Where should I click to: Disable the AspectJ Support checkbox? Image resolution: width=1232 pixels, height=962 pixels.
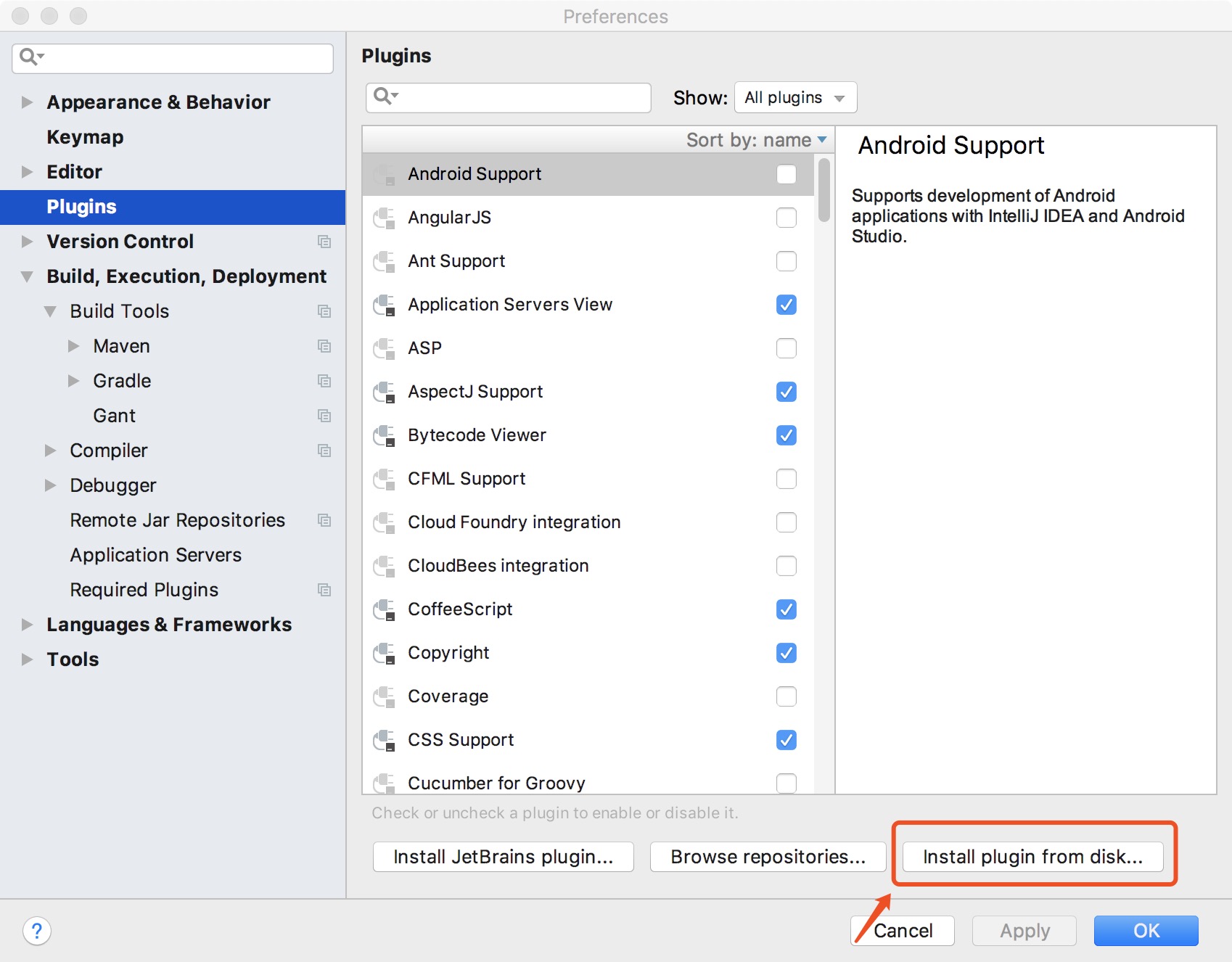(787, 392)
